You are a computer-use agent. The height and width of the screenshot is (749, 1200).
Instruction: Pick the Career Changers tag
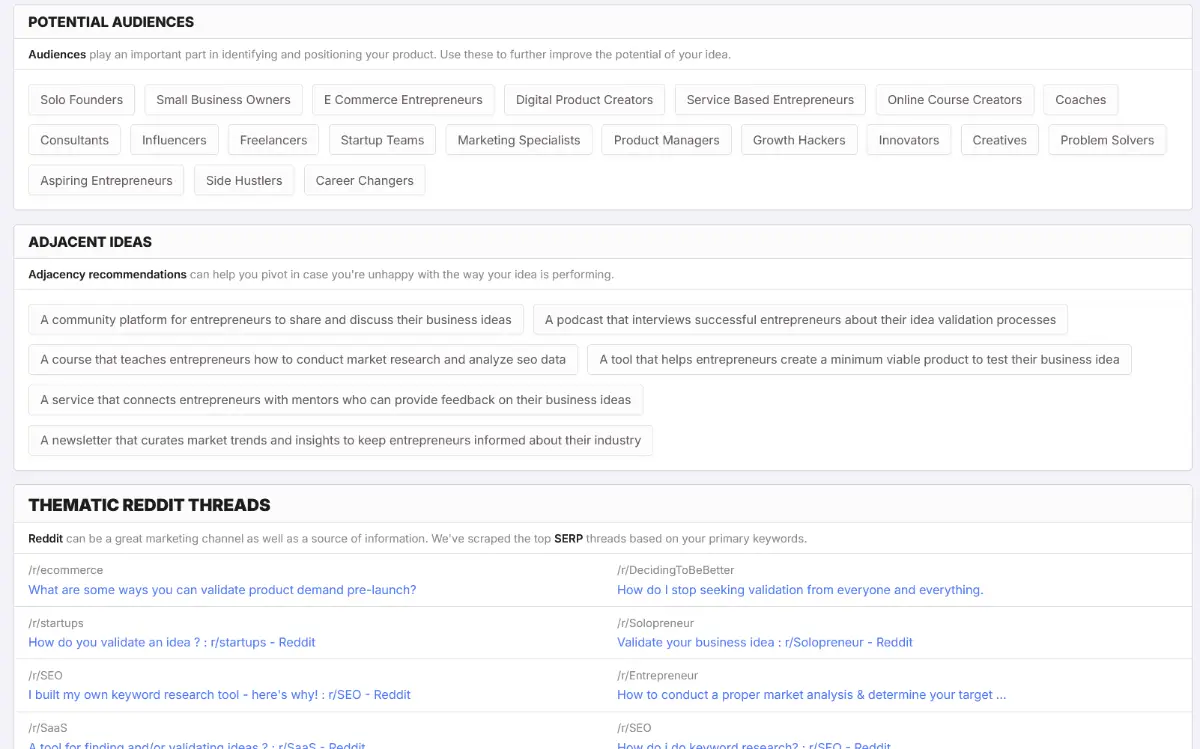point(364,181)
